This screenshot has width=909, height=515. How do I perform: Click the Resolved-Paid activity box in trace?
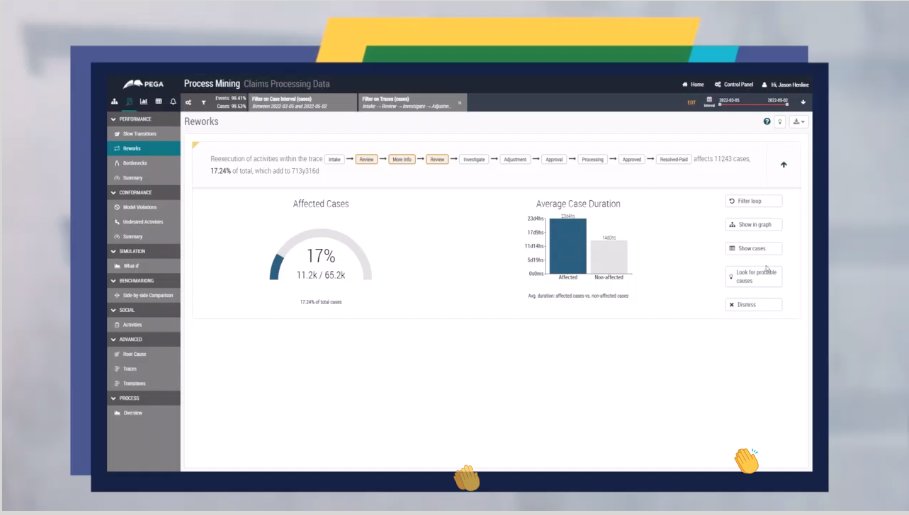point(674,159)
